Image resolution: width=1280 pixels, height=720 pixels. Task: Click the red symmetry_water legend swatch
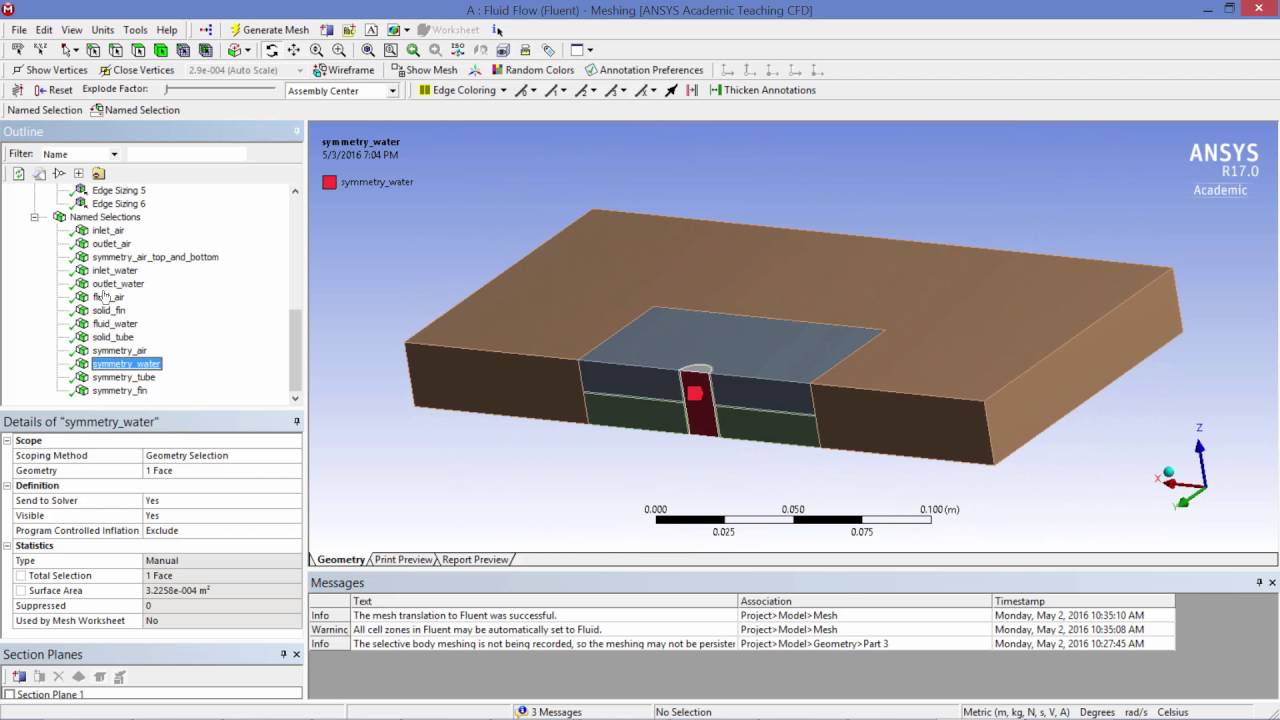click(329, 182)
